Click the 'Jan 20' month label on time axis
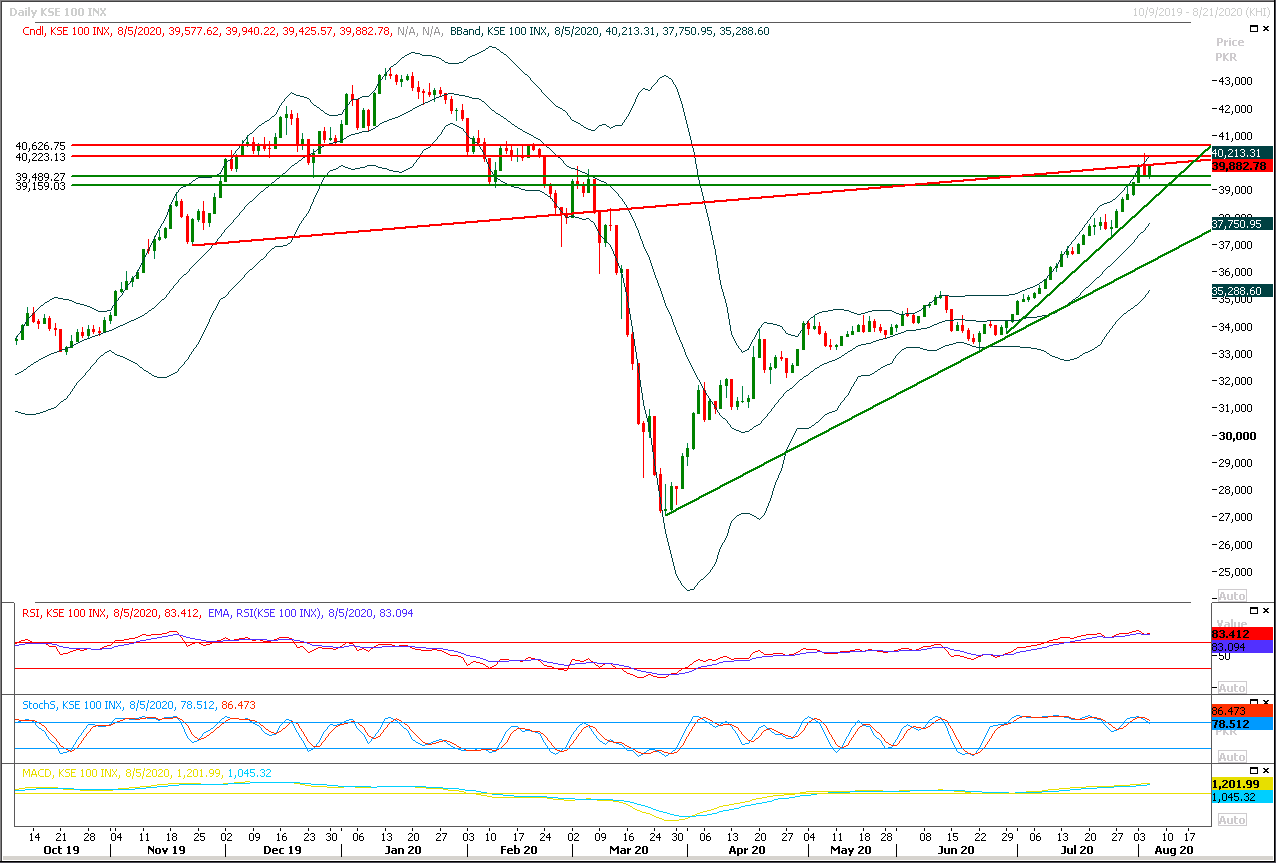Screen dimensions: 1276x863 (401, 850)
